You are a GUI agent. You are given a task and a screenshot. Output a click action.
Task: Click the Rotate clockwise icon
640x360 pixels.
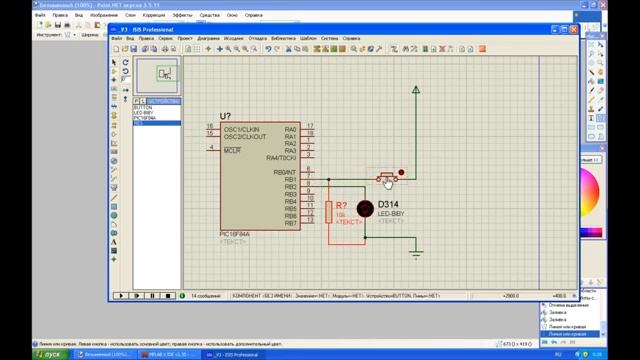pos(126,62)
